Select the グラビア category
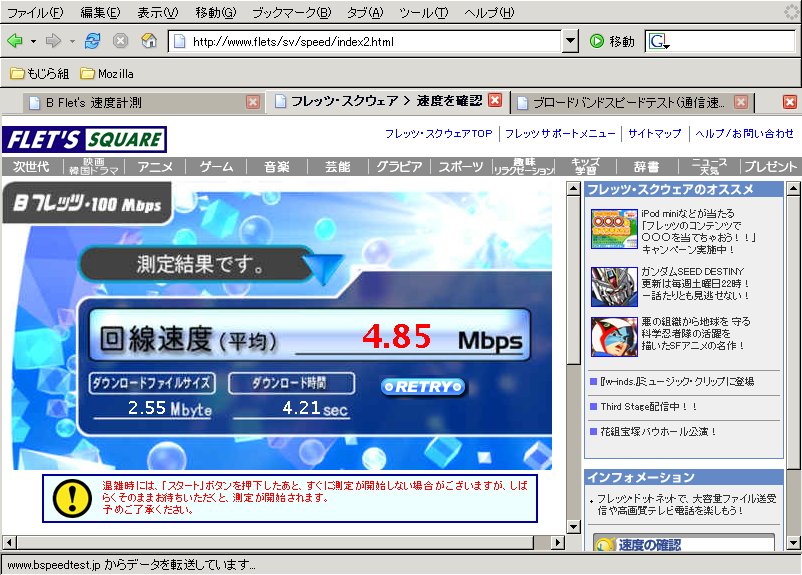802x575 pixels. coord(399,167)
